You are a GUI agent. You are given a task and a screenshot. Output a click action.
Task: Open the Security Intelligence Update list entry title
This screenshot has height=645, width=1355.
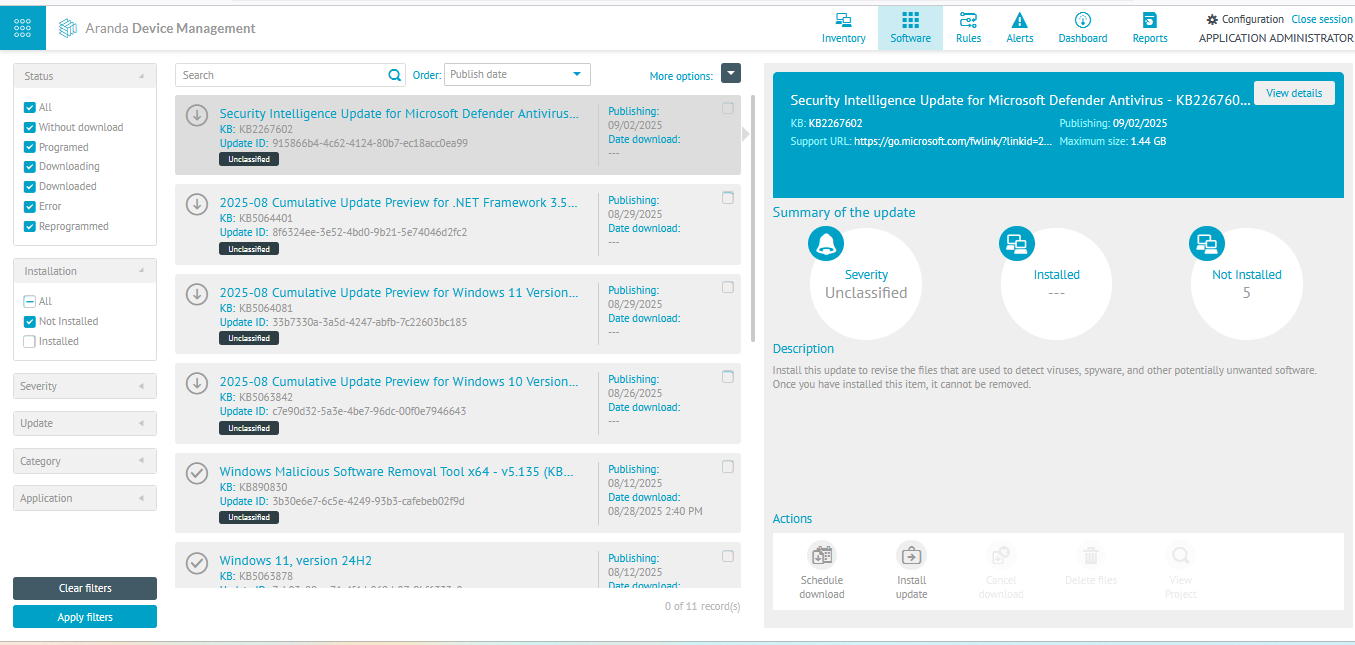coord(399,113)
